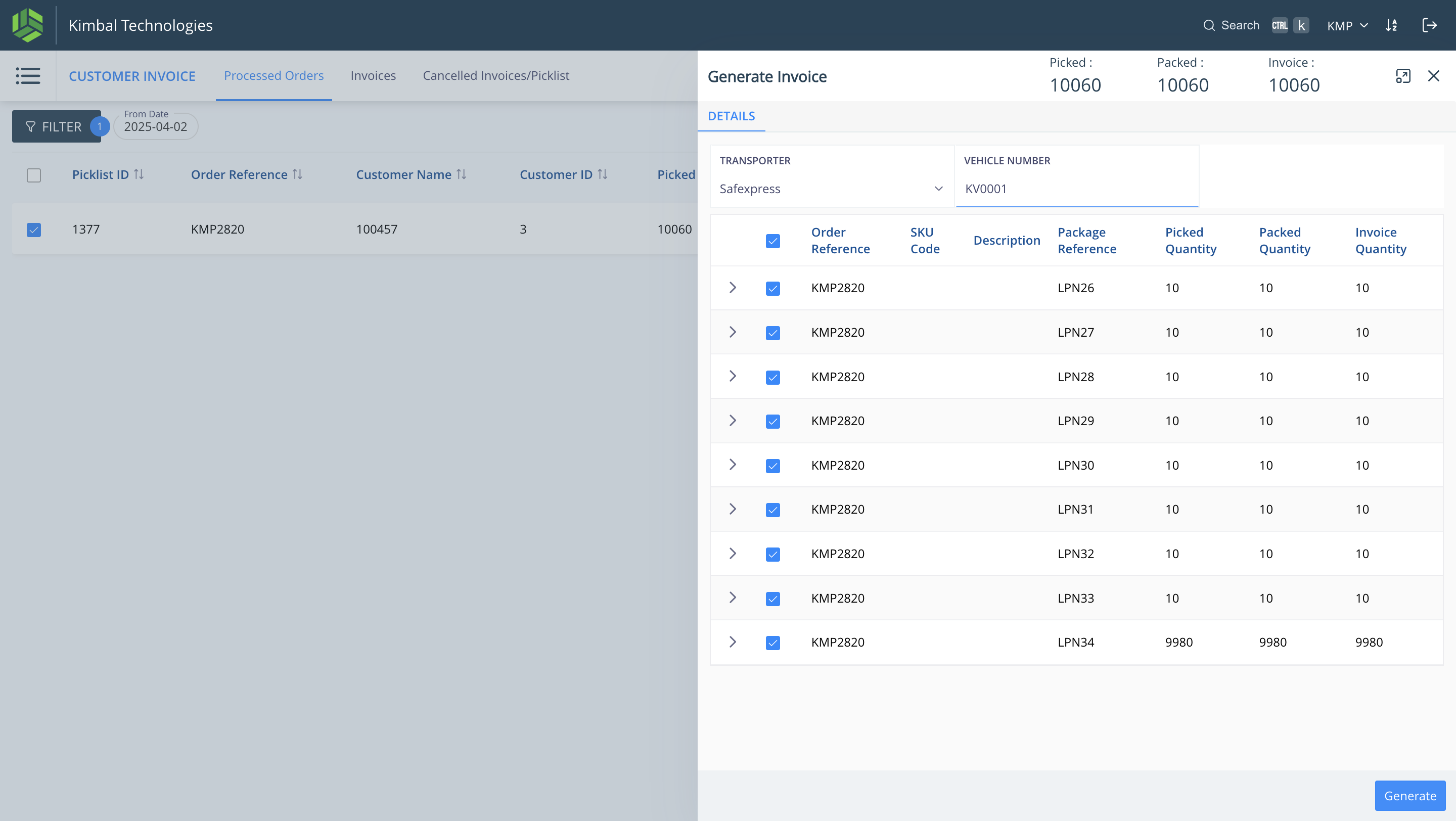This screenshot has height=821, width=1456.
Task: Expand the LPN34 row details
Action: (733, 642)
